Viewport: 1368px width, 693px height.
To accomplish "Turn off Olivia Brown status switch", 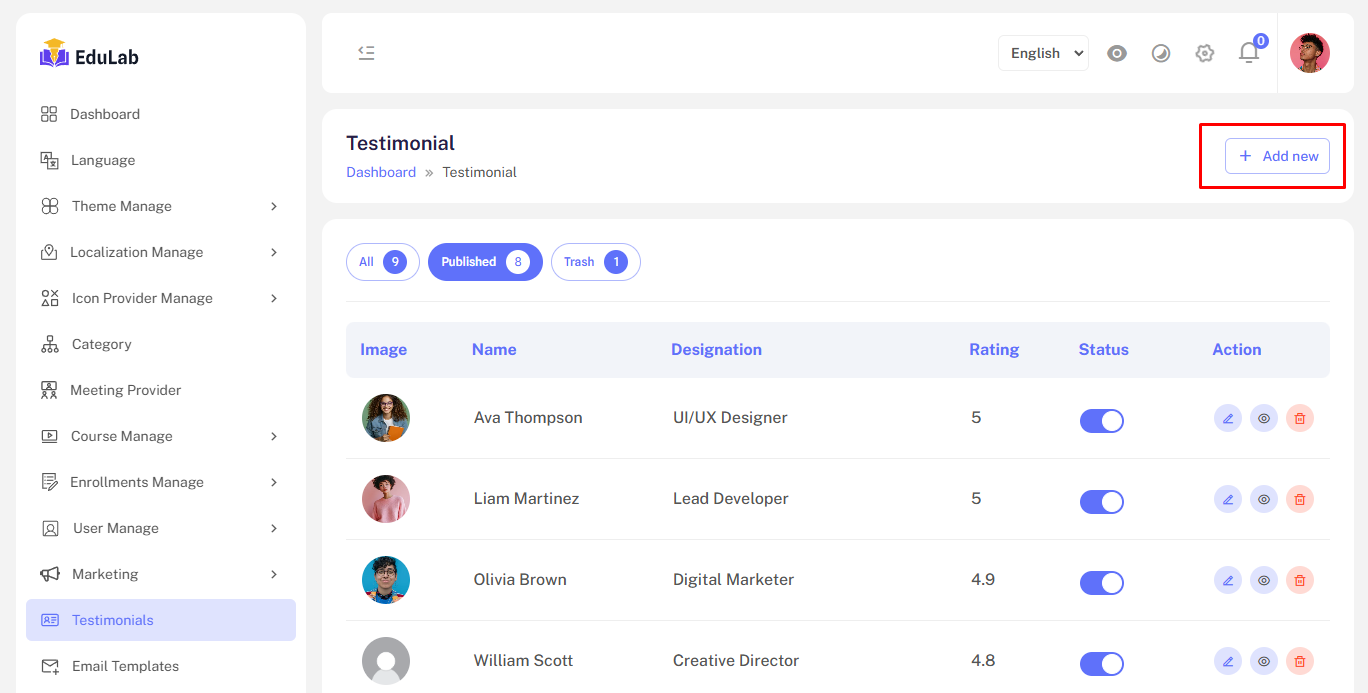I will [x=1101, y=583].
